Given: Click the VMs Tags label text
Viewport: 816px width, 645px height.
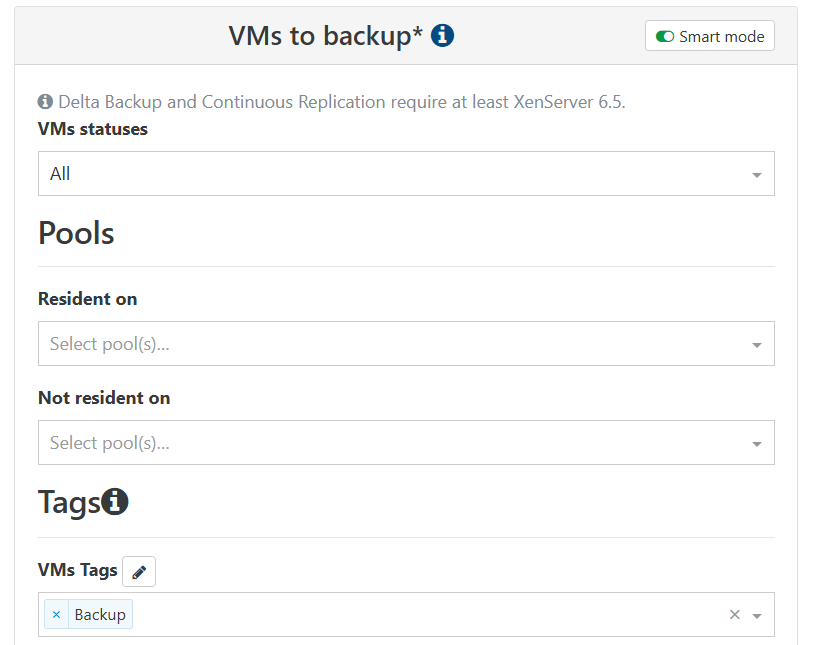Looking at the screenshot, I should click(x=77, y=570).
